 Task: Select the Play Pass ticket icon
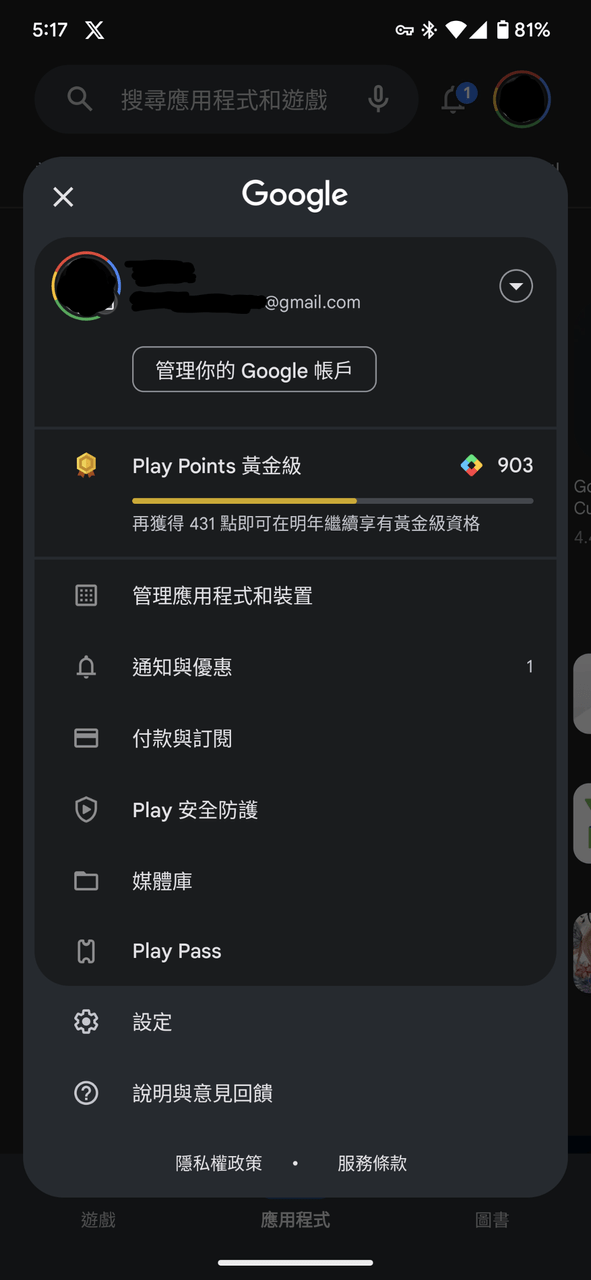click(86, 951)
